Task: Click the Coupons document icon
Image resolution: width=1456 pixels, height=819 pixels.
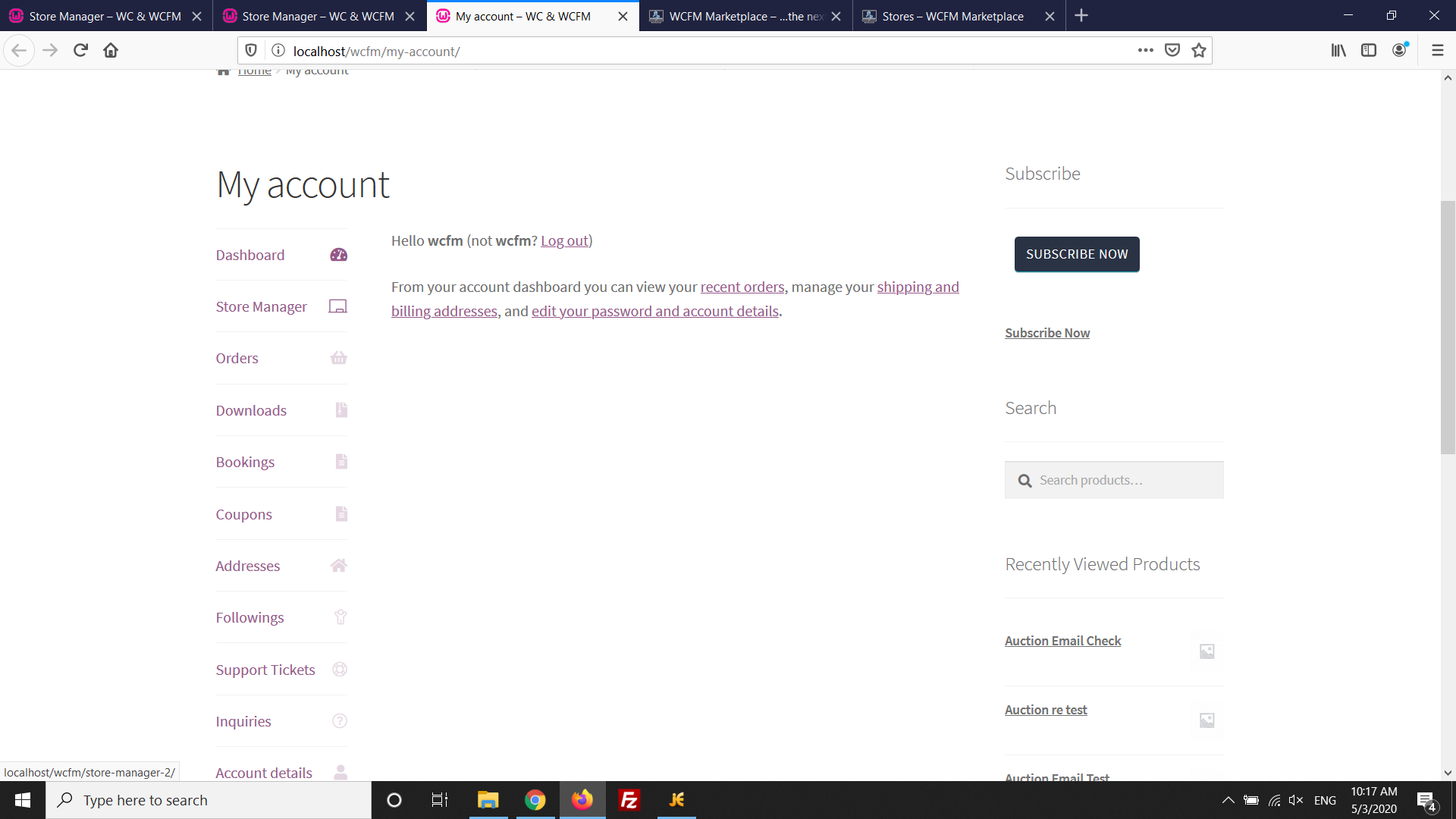Action: [341, 514]
